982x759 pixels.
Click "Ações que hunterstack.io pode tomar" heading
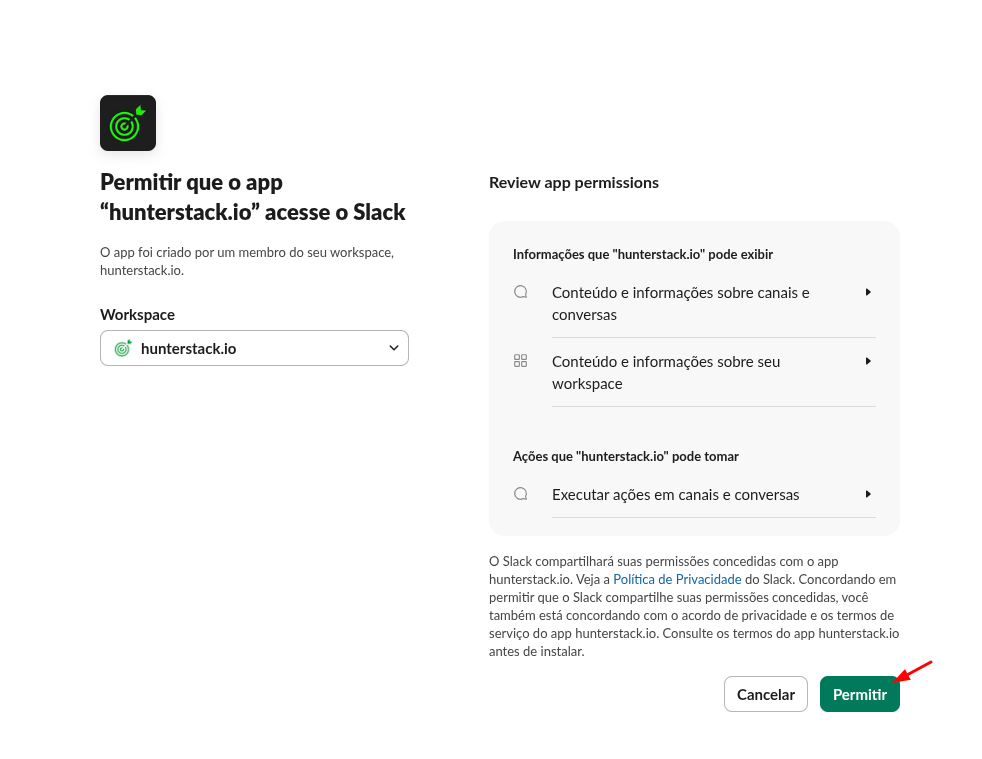coord(625,456)
